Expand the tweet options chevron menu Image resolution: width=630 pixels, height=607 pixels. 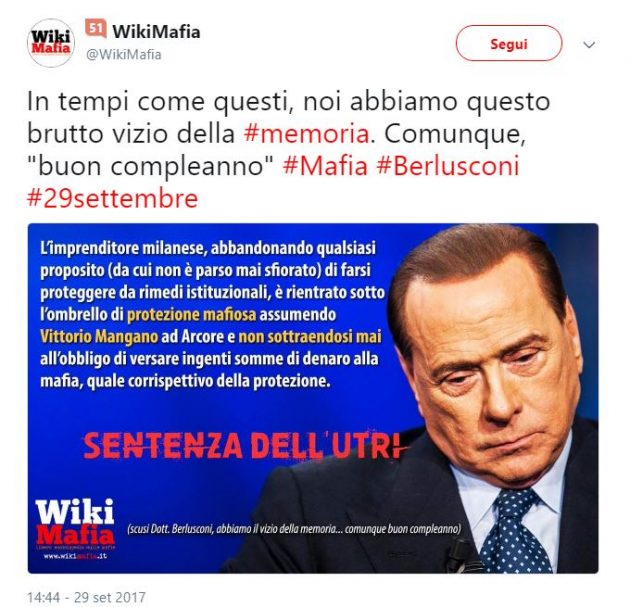tap(589, 44)
